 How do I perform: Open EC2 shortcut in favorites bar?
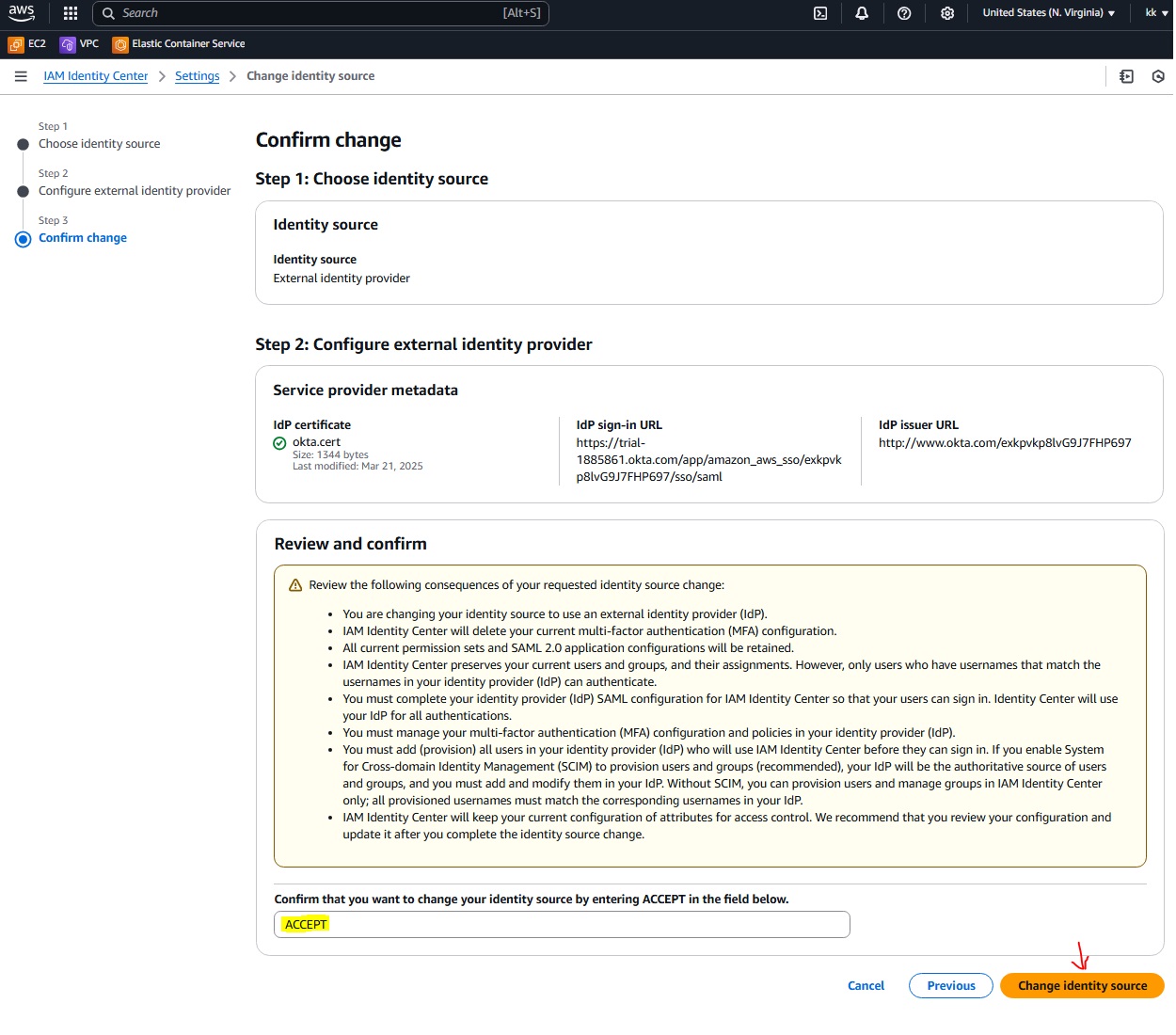[x=27, y=44]
